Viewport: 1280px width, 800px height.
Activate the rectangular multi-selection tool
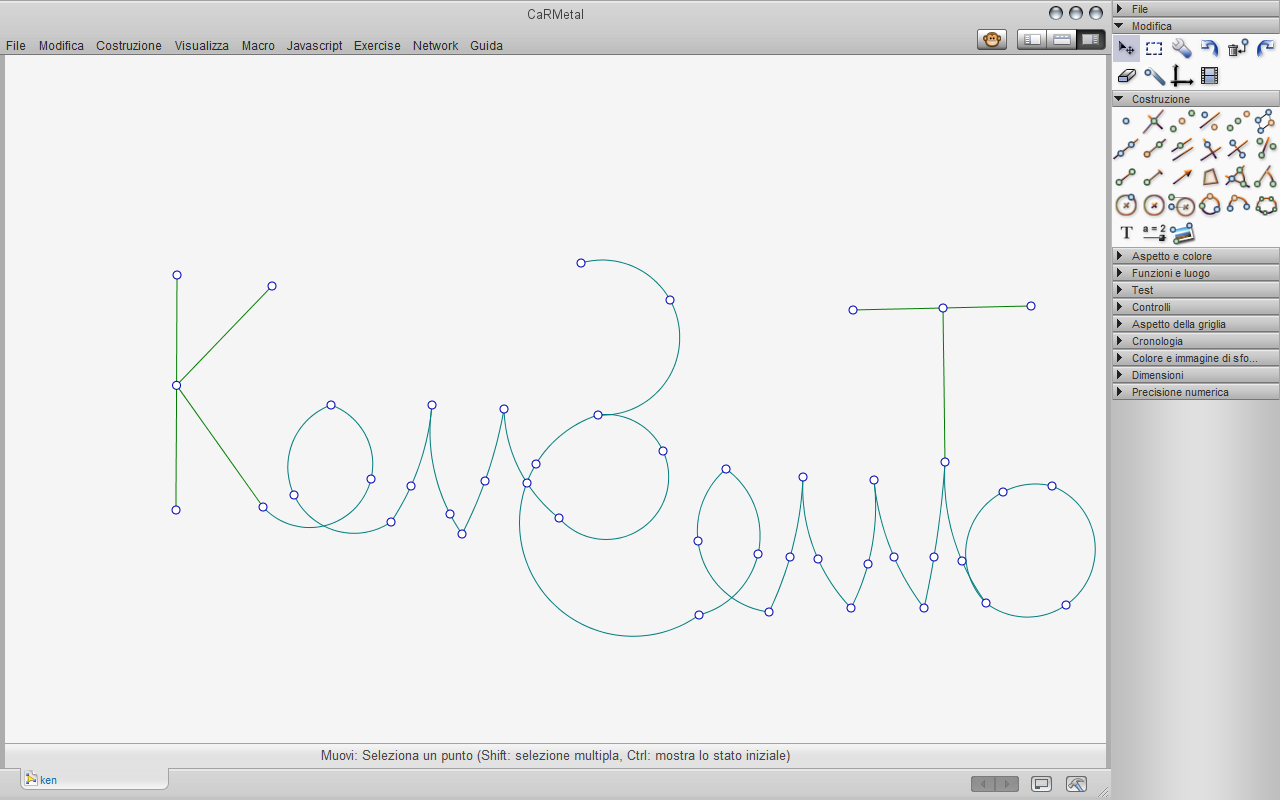click(1153, 47)
